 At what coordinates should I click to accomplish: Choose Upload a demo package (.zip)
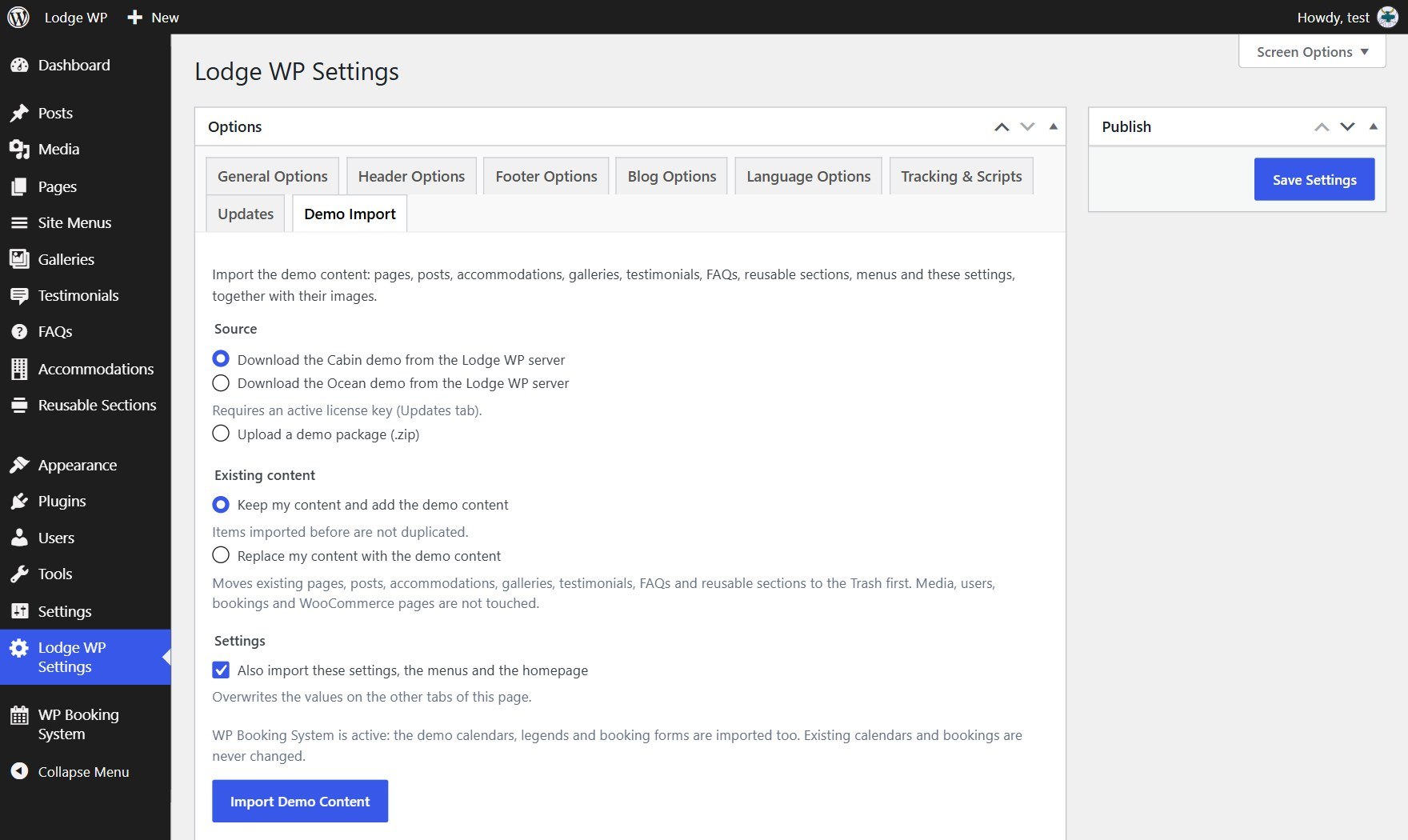[x=221, y=434]
